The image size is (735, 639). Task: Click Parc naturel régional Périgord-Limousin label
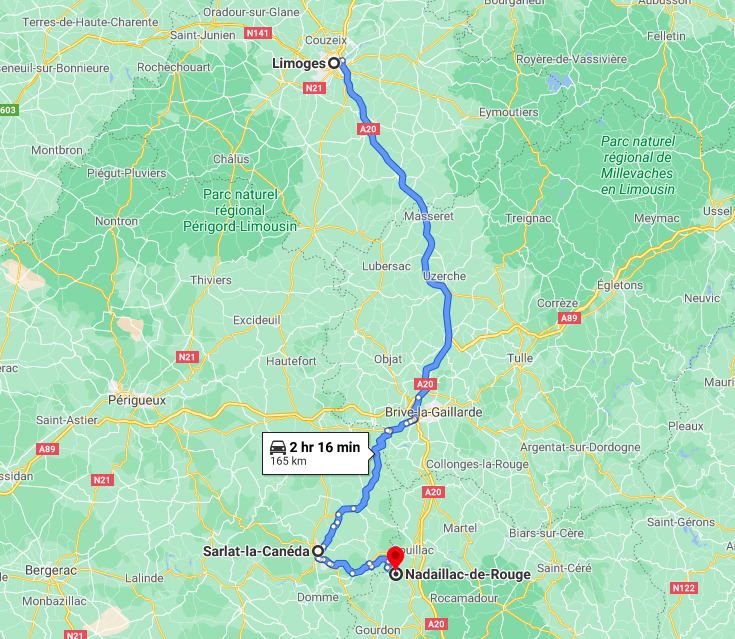click(240, 210)
